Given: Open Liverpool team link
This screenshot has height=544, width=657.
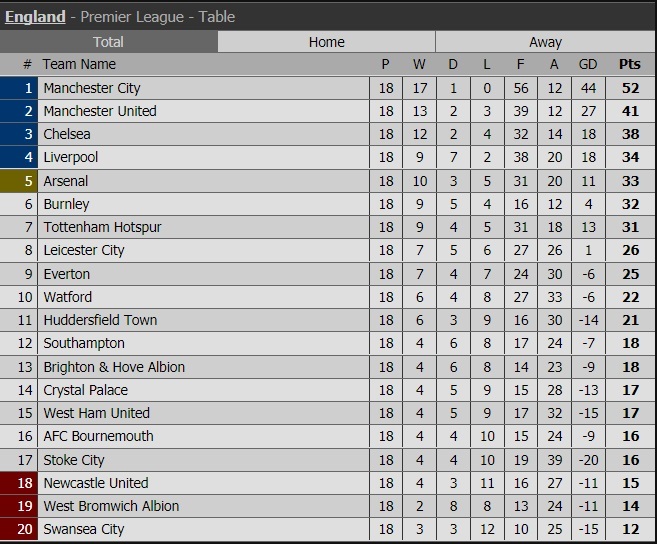Looking at the screenshot, I should coord(71,157).
